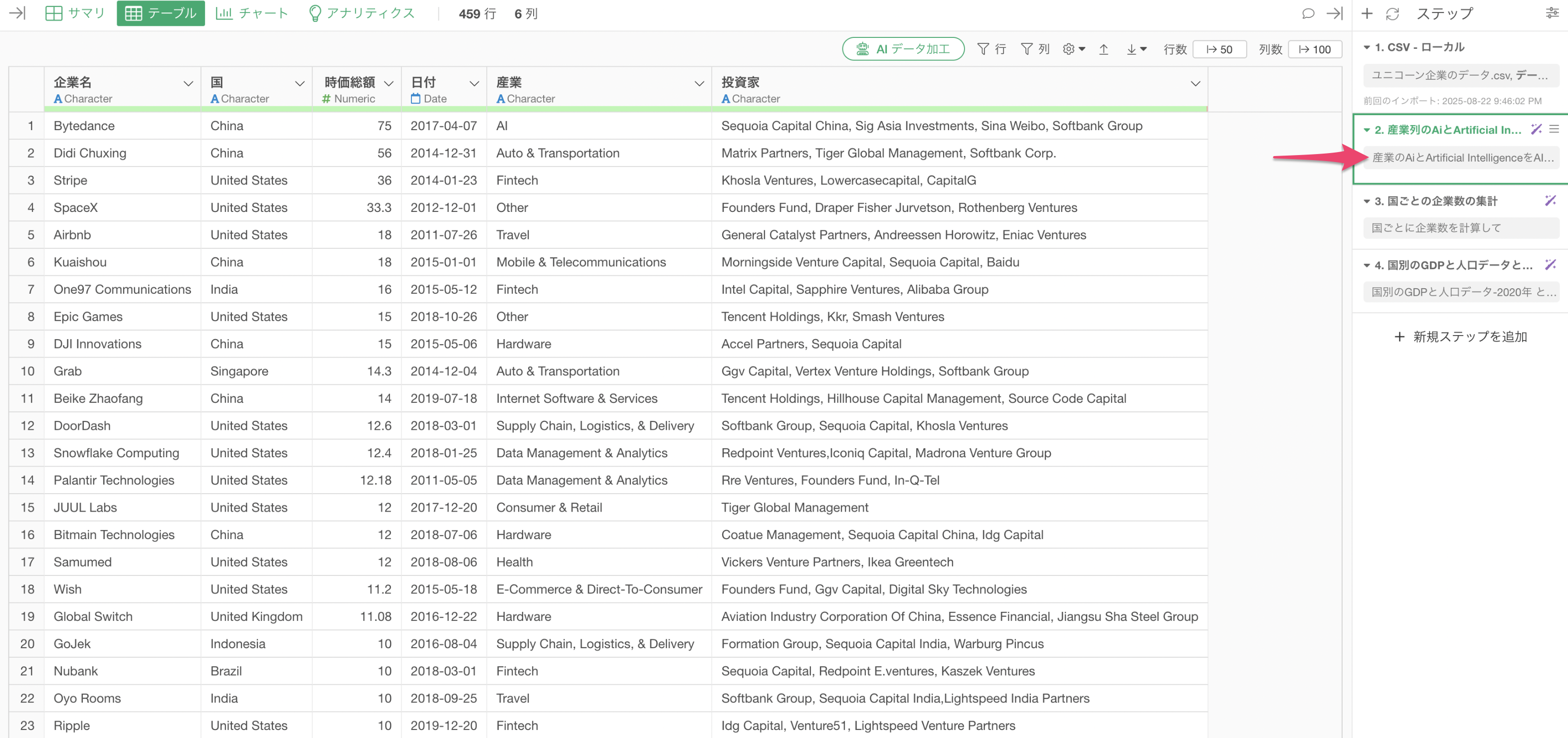Click the Internet Software & Services cell
Viewport: 1568px width, 738px height.
(599, 398)
